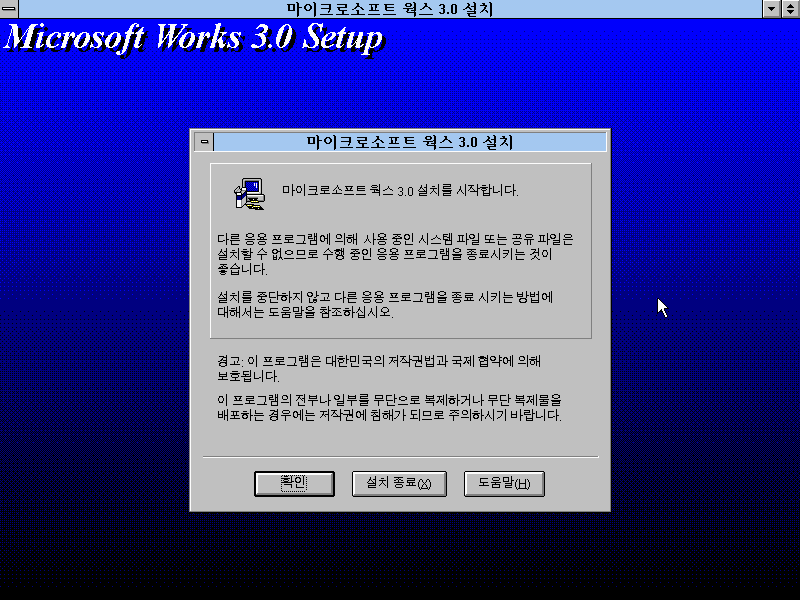Screen dimensions: 800x600
Task: Click the text 마이크로소프트 웍스 3.0 설치를 시작합니다.
Action: (x=400, y=190)
